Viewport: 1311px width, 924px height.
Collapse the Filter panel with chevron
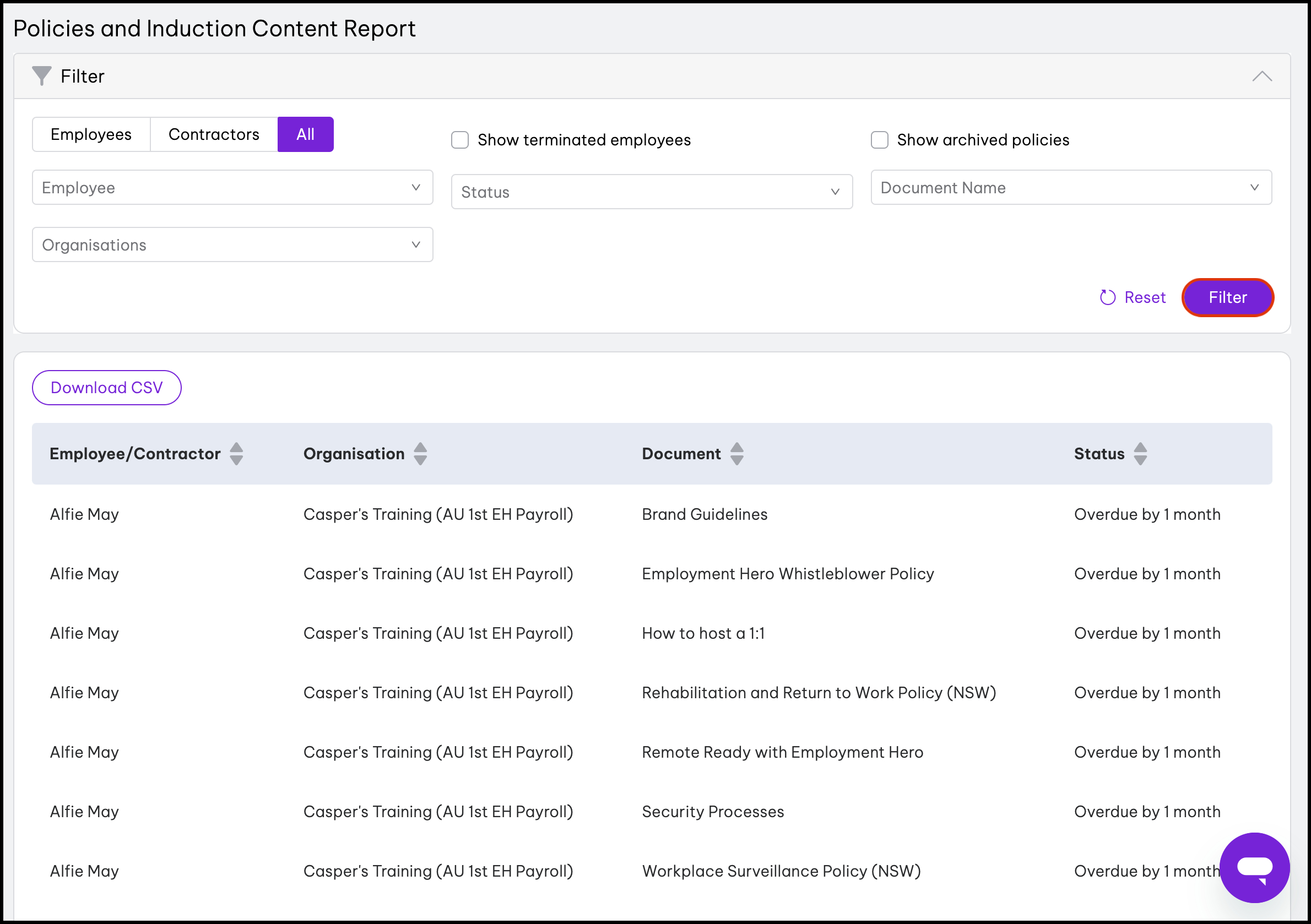tap(1262, 77)
